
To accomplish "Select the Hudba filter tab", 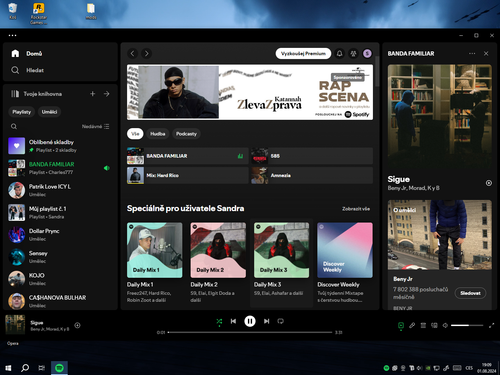I will (158, 134).
